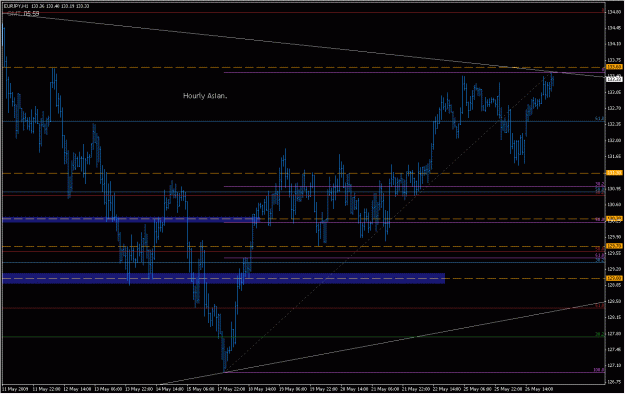Click the 127.10 price axis label
Image resolution: width=625 pixels, height=394 pixels.
tap(614, 366)
